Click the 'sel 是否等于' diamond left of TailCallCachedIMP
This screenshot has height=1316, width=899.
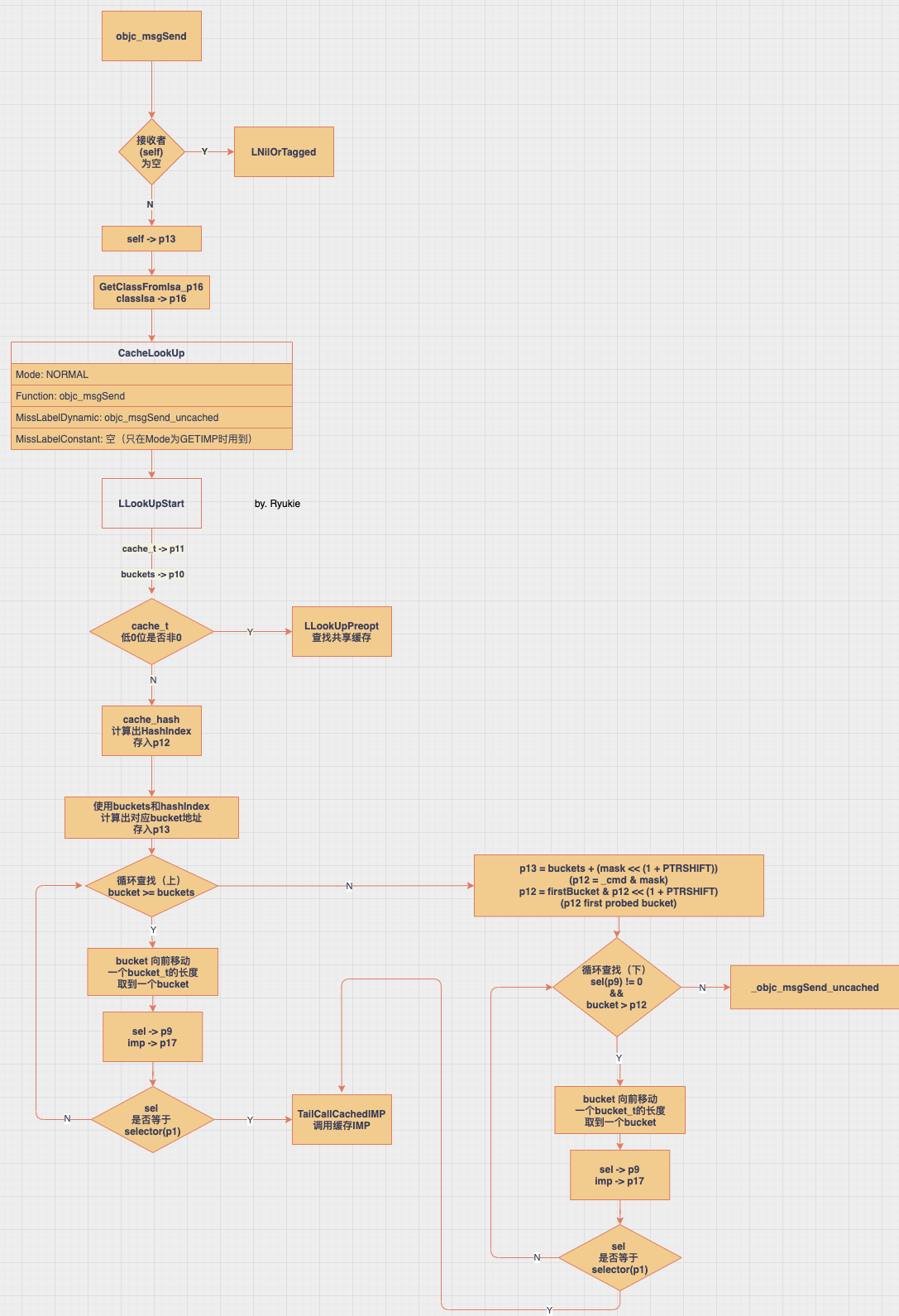152,1120
